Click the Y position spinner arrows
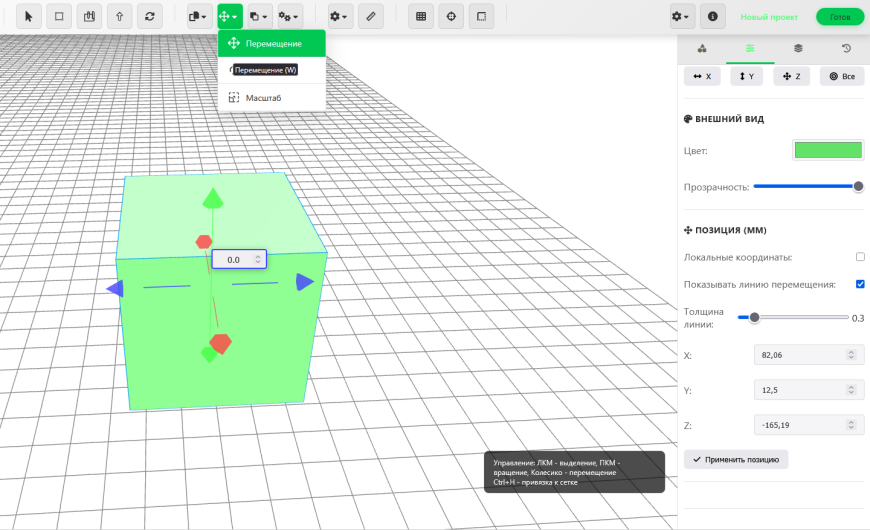Screen dimensions: 870x530 tap(851, 390)
